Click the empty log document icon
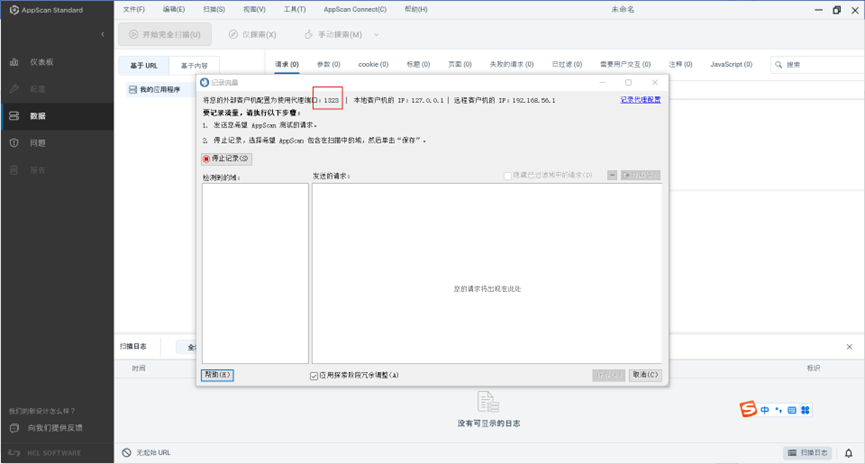 coord(488,402)
